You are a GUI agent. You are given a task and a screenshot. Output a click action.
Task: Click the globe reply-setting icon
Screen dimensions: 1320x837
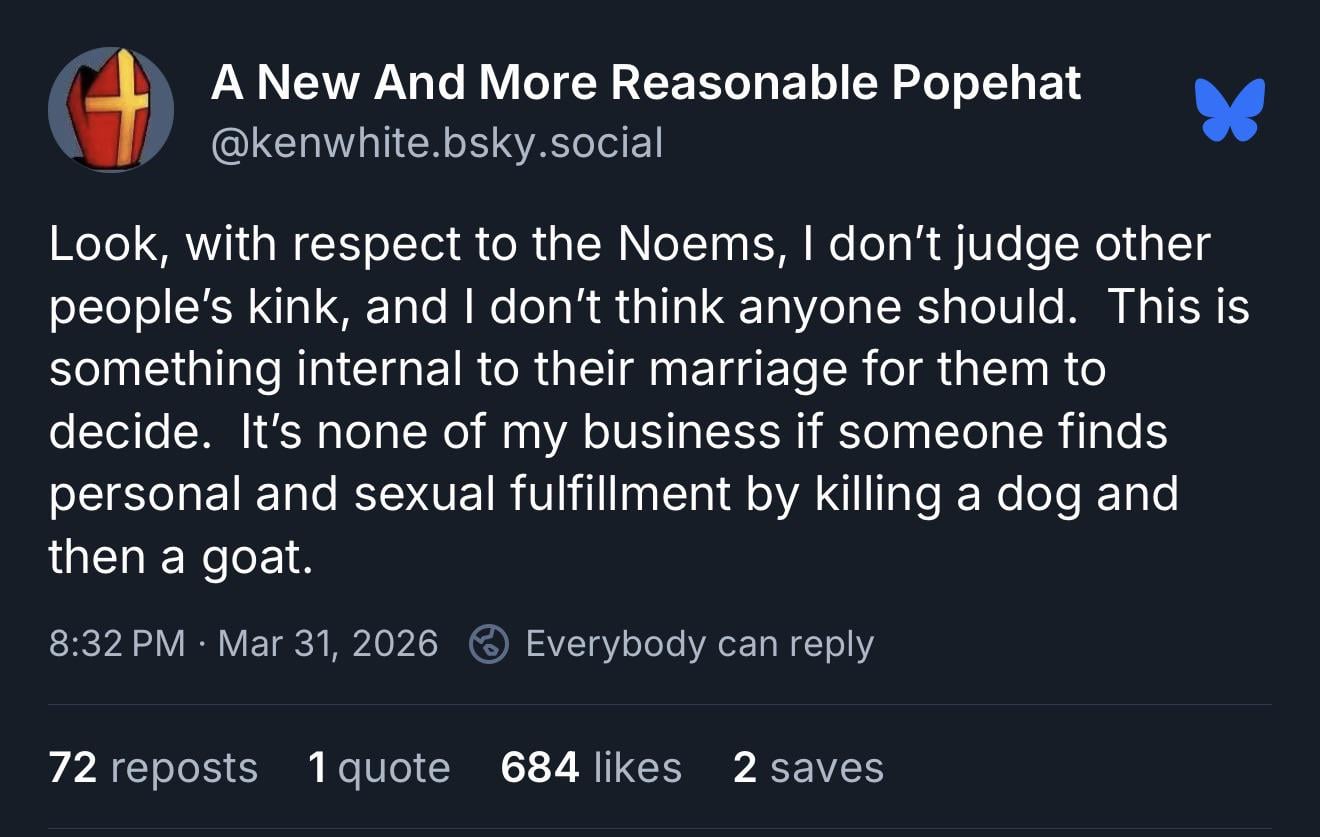pos(489,644)
